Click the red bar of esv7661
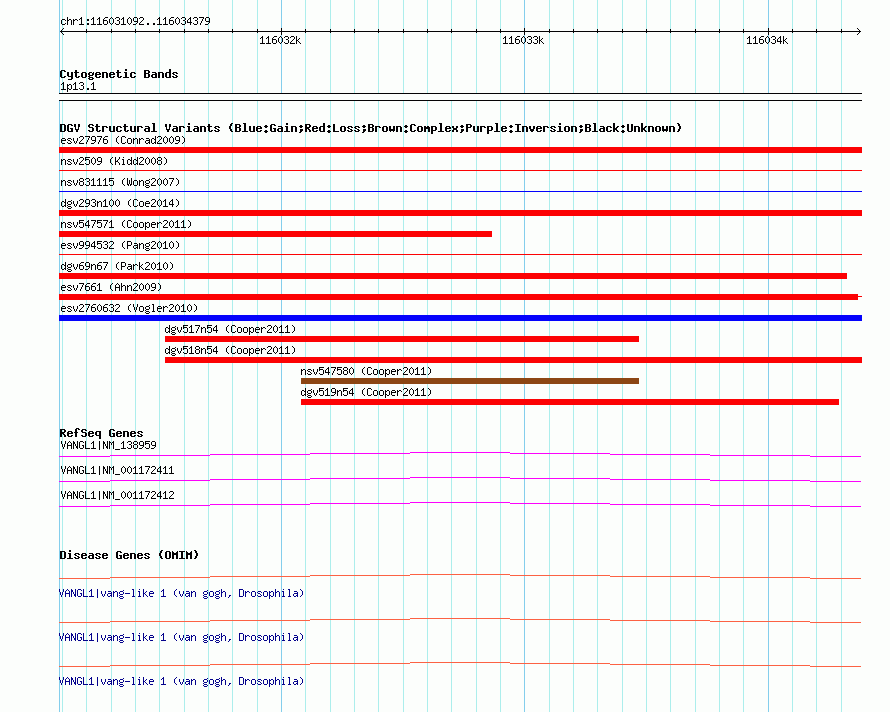Viewport: 890px width, 712px height. pos(459,297)
